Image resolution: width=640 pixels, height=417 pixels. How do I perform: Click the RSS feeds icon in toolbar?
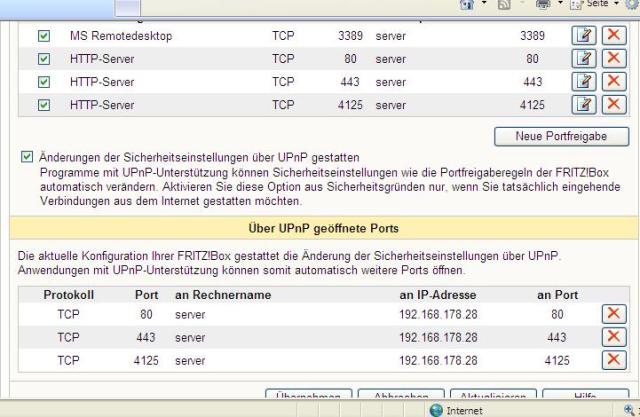[x=504, y=4]
